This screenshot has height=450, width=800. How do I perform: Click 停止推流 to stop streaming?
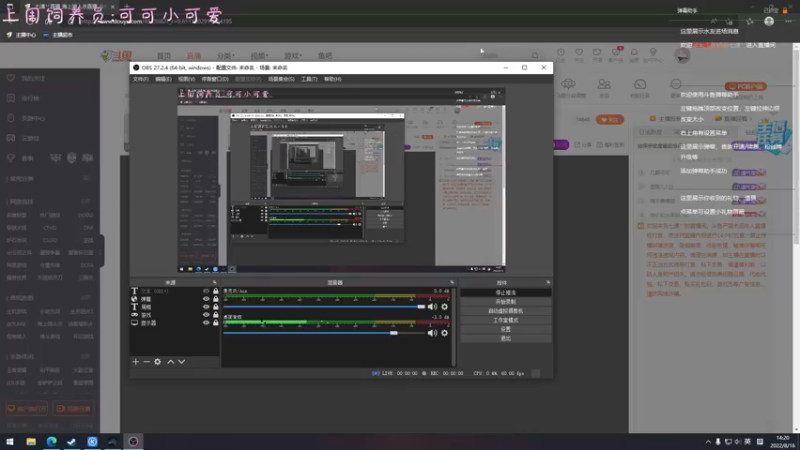pyautogui.click(x=506, y=292)
